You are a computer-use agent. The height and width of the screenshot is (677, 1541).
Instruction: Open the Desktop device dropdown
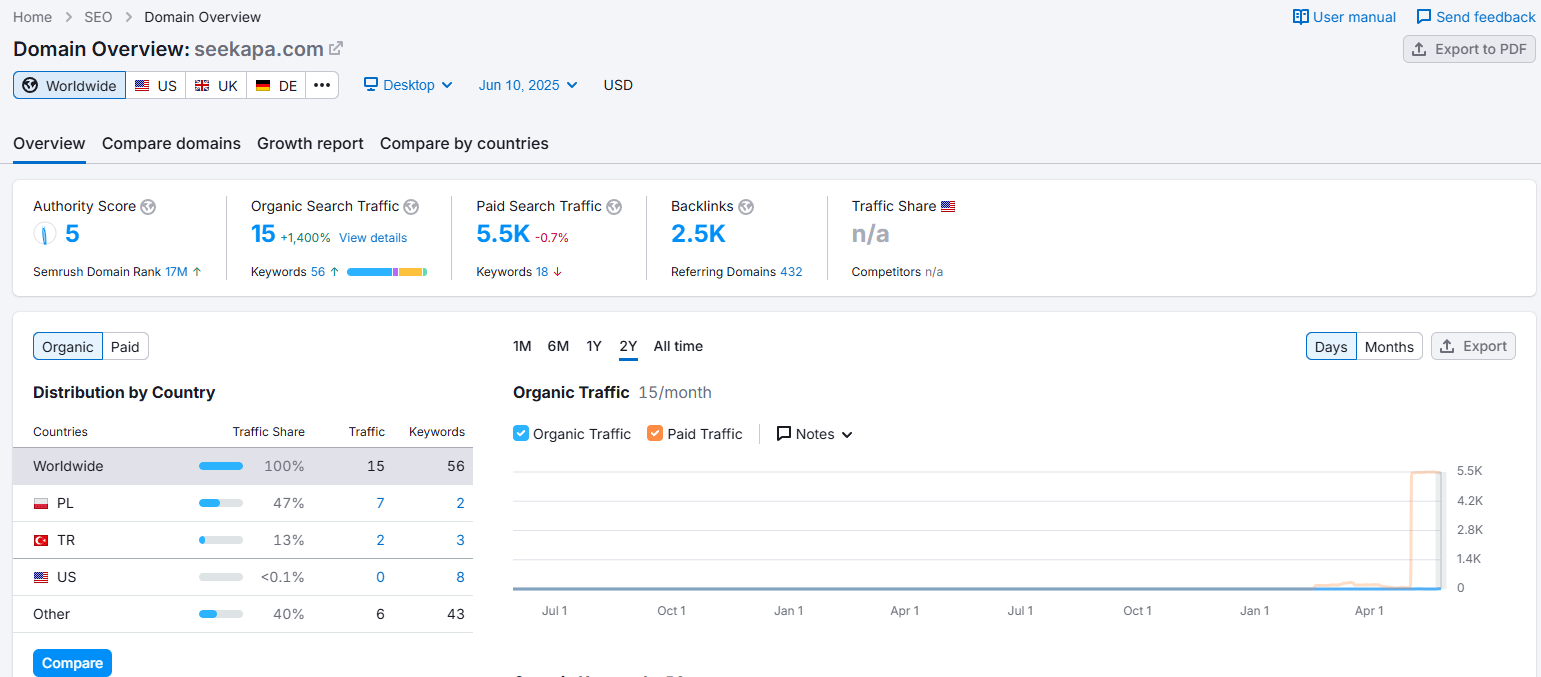408,85
